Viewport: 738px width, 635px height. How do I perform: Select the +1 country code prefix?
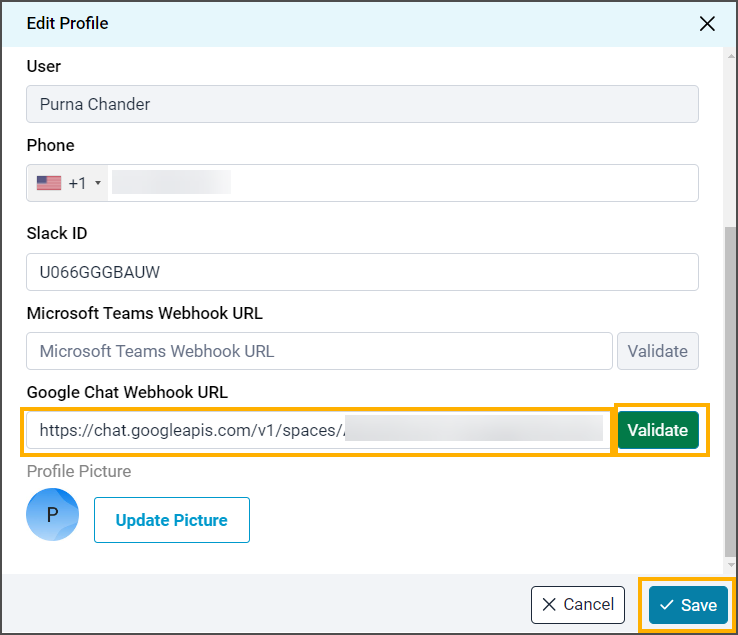77,183
